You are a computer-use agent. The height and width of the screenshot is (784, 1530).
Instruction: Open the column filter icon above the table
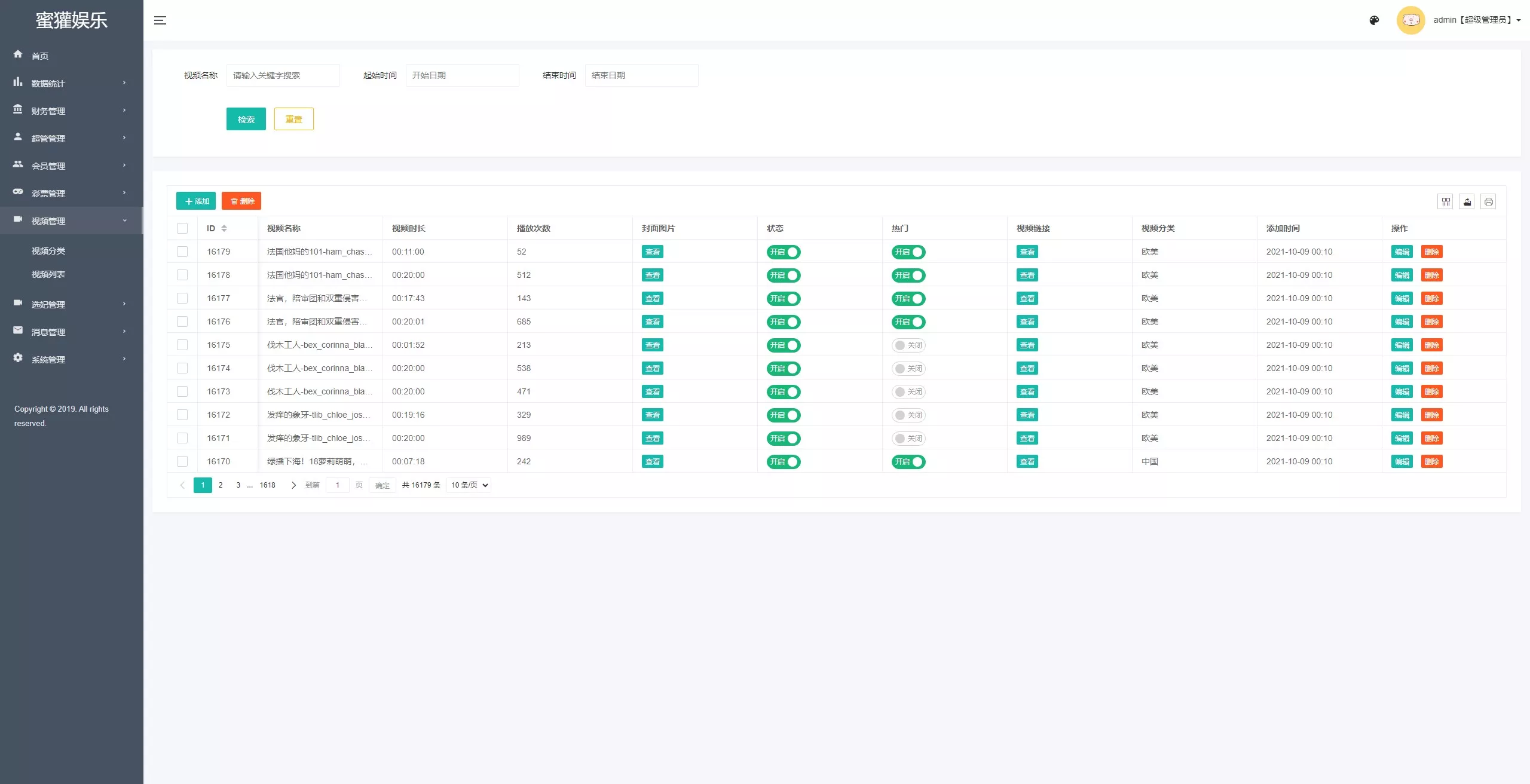point(1445,202)
